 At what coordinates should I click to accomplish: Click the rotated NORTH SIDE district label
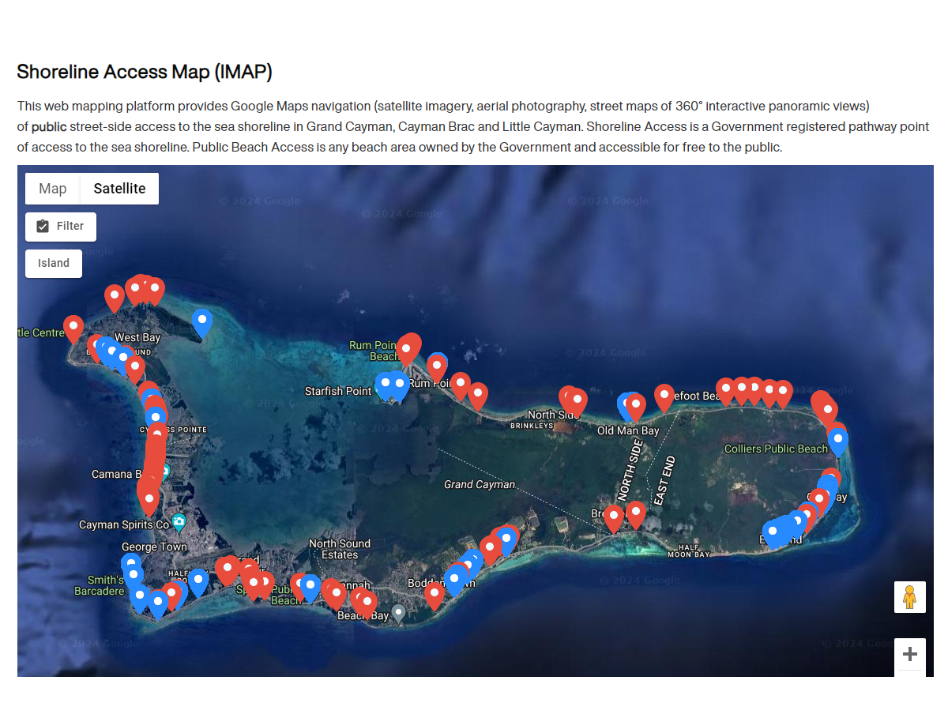[x=630, y=470]
